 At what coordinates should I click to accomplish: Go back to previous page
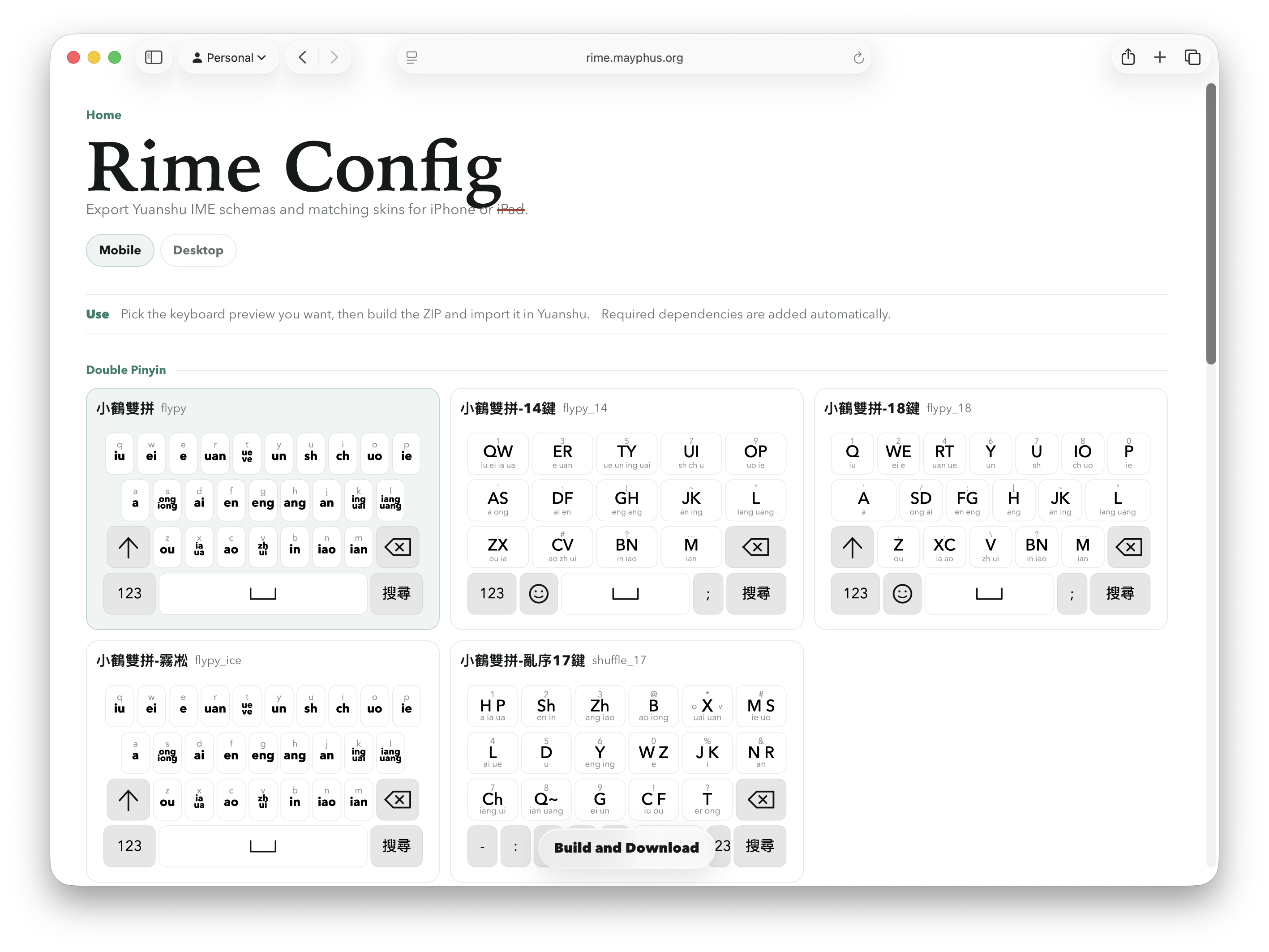tap(303, 57)
